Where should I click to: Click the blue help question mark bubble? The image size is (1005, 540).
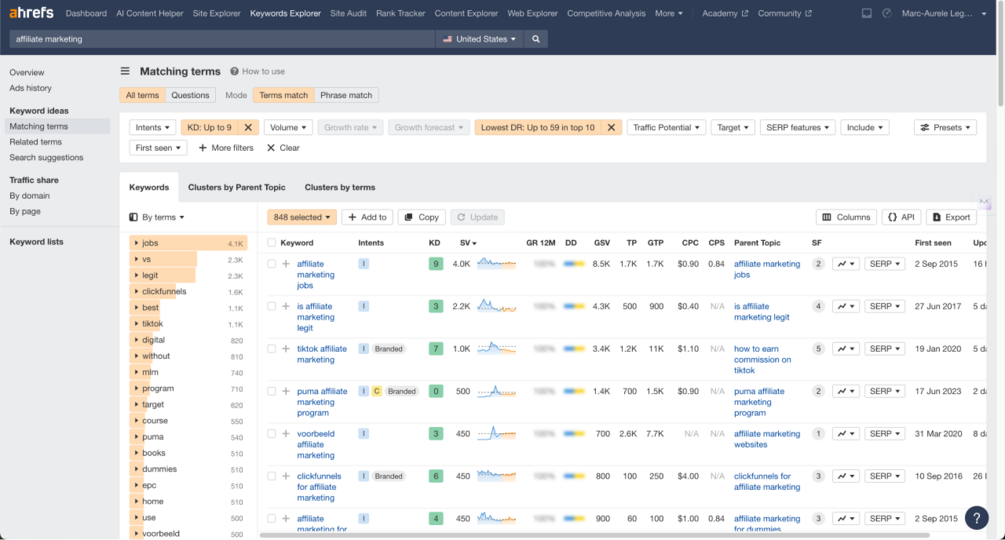pos(976,518)
